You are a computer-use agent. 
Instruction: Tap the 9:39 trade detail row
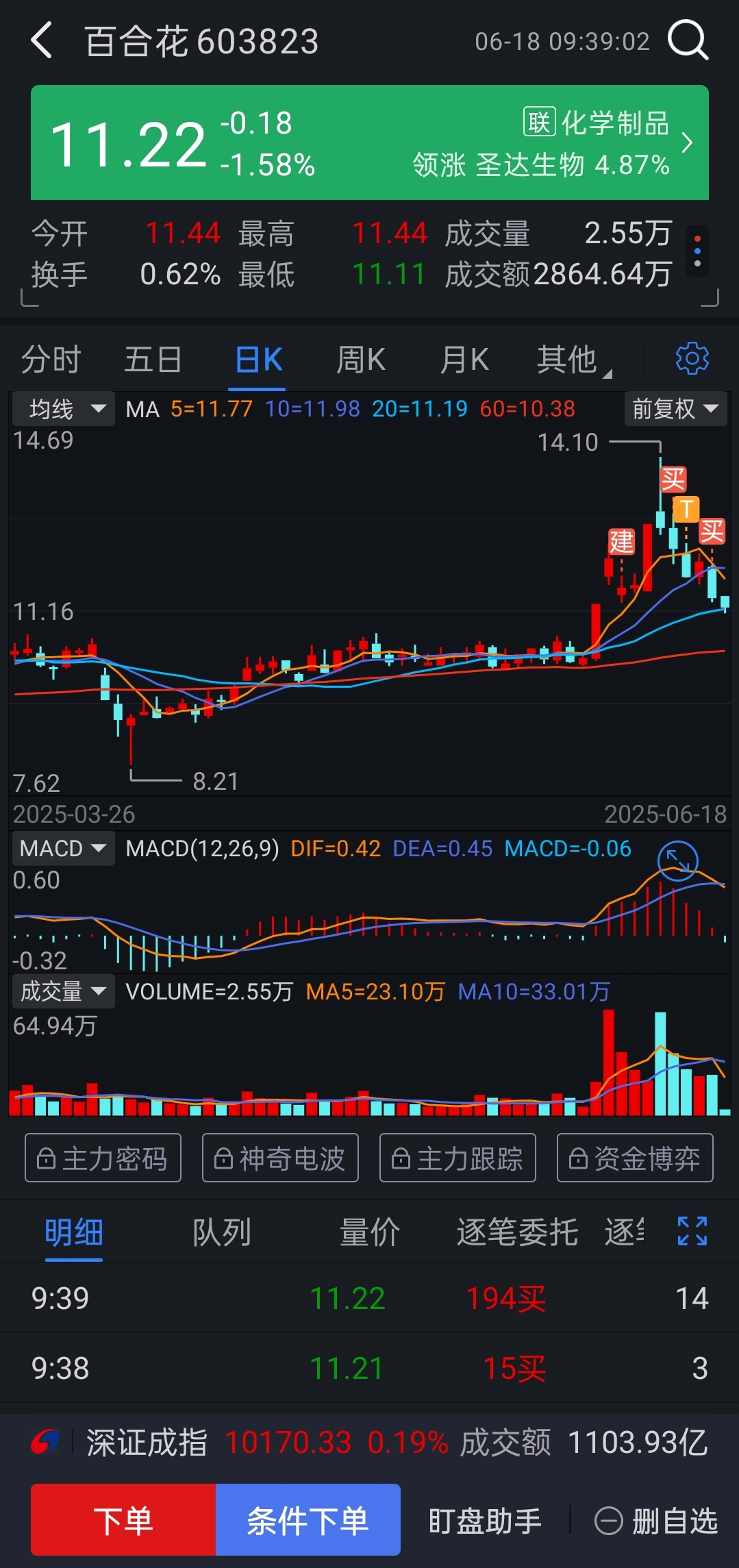click(x=369, y=1298)
